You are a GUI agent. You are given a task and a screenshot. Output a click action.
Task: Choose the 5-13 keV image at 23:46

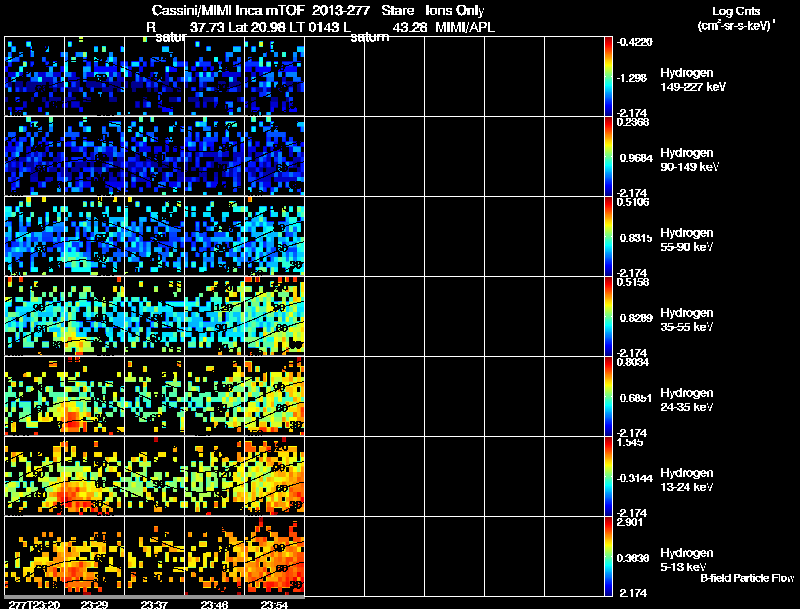click(214, 556)
